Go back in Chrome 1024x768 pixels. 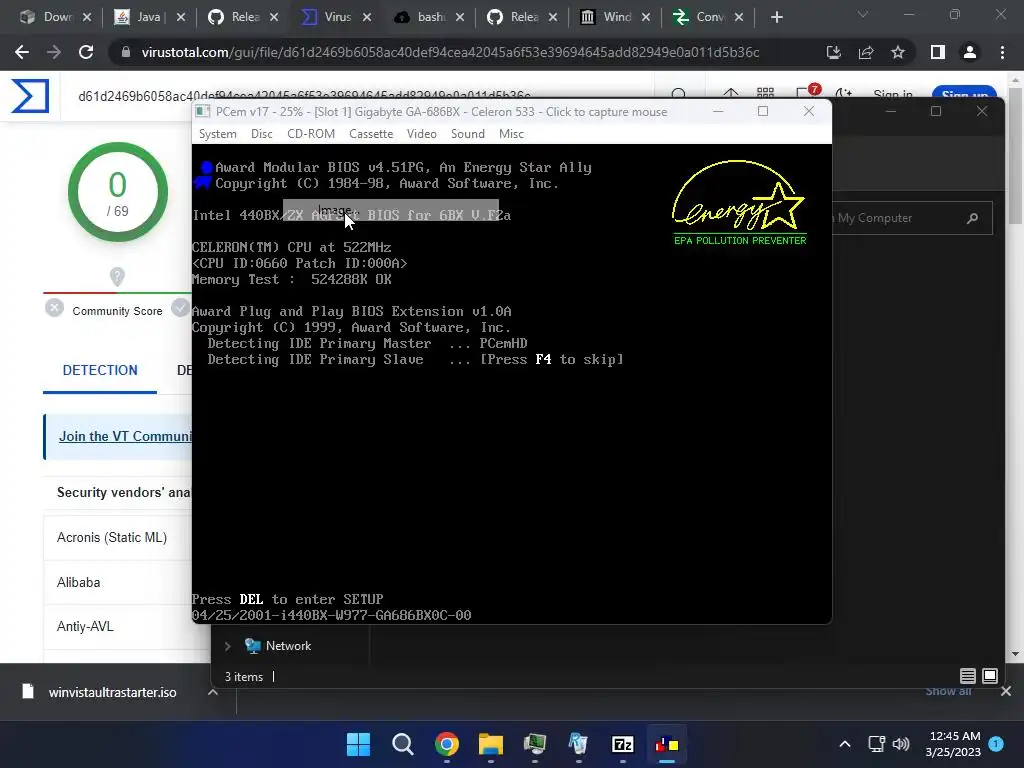tap(22, 52)
